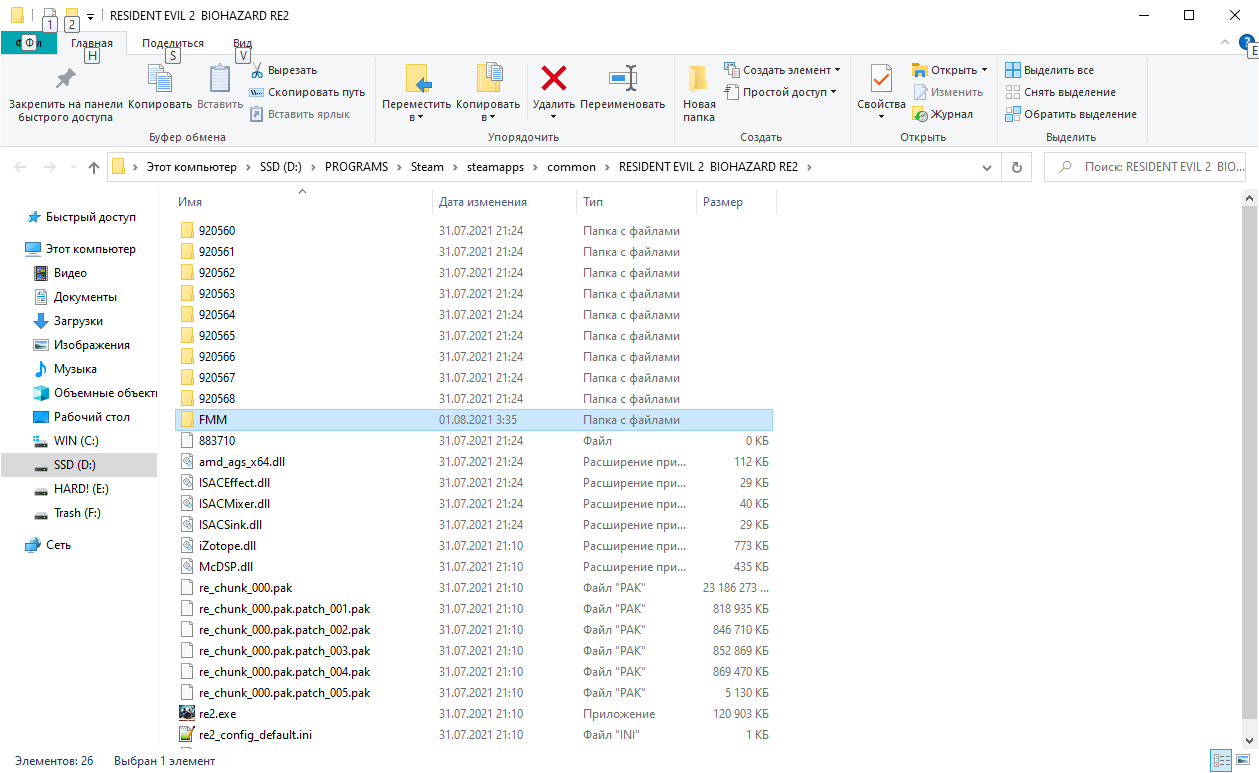Open Документы in the sidebar
This screenshot has width=1259, height=773.
click(85, 297)
